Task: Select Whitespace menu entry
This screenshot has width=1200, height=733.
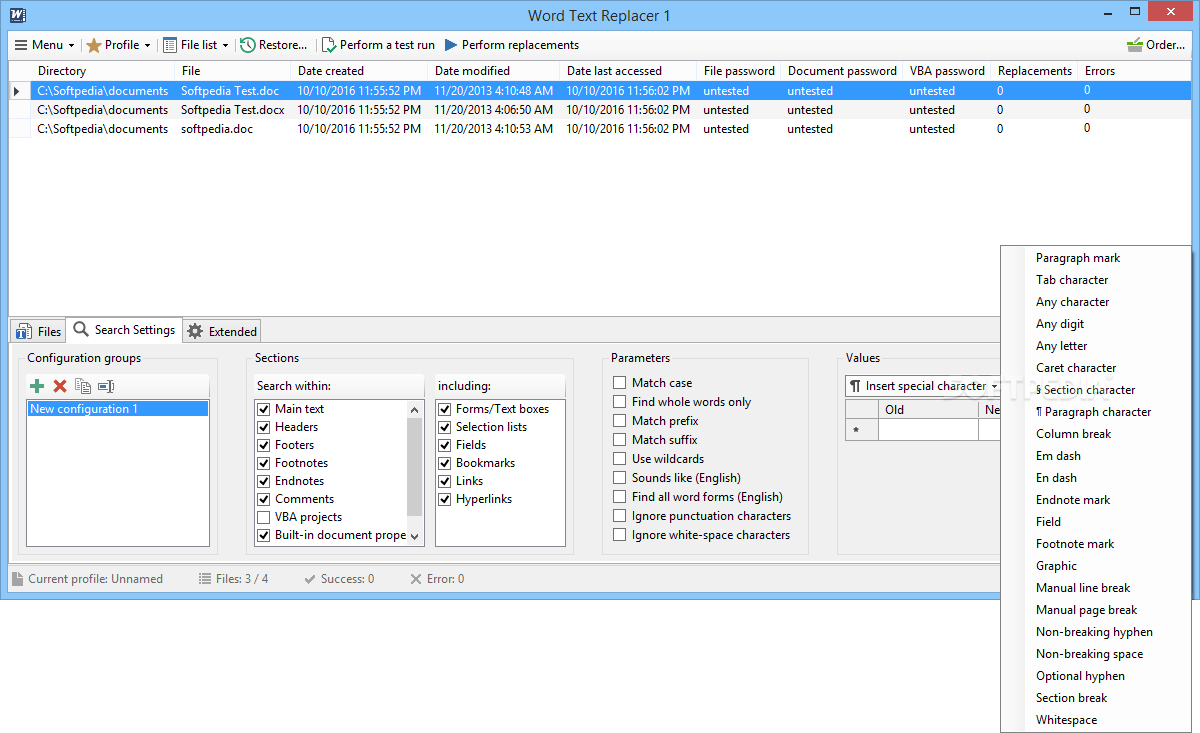Action: click(x=1066, y=720)
